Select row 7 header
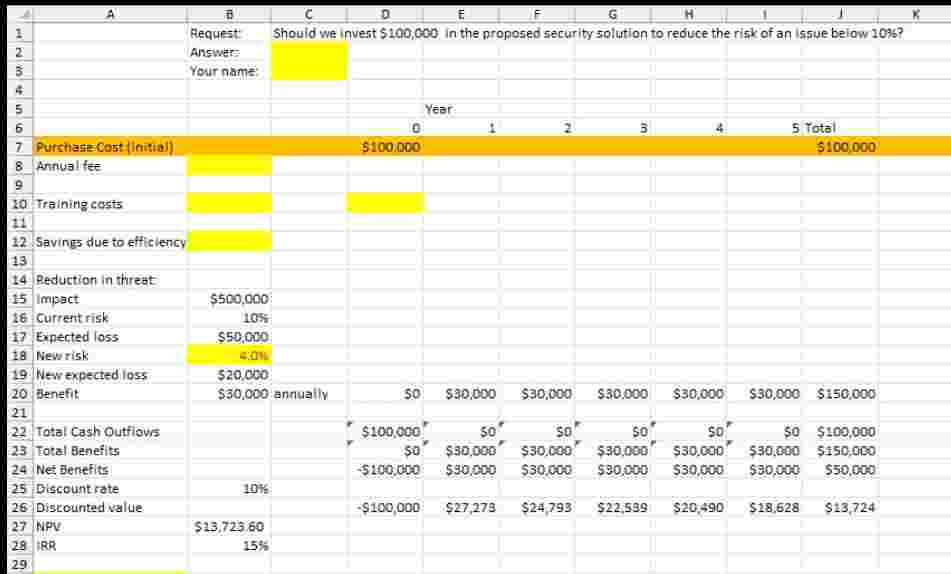Image resolution: width=951 pixels, height=574 pixels. coord(19,147)
